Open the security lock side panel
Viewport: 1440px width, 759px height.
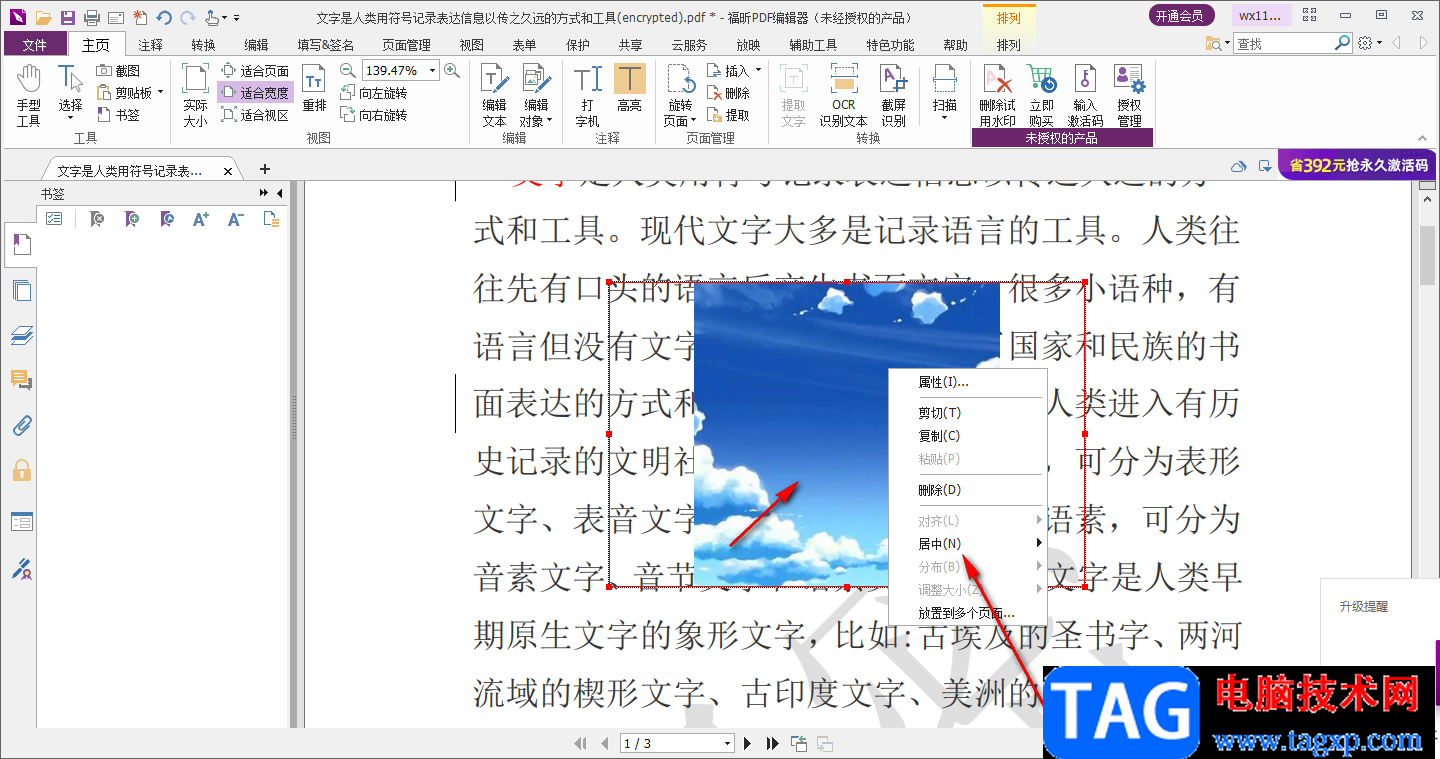[x=21, y=470]
